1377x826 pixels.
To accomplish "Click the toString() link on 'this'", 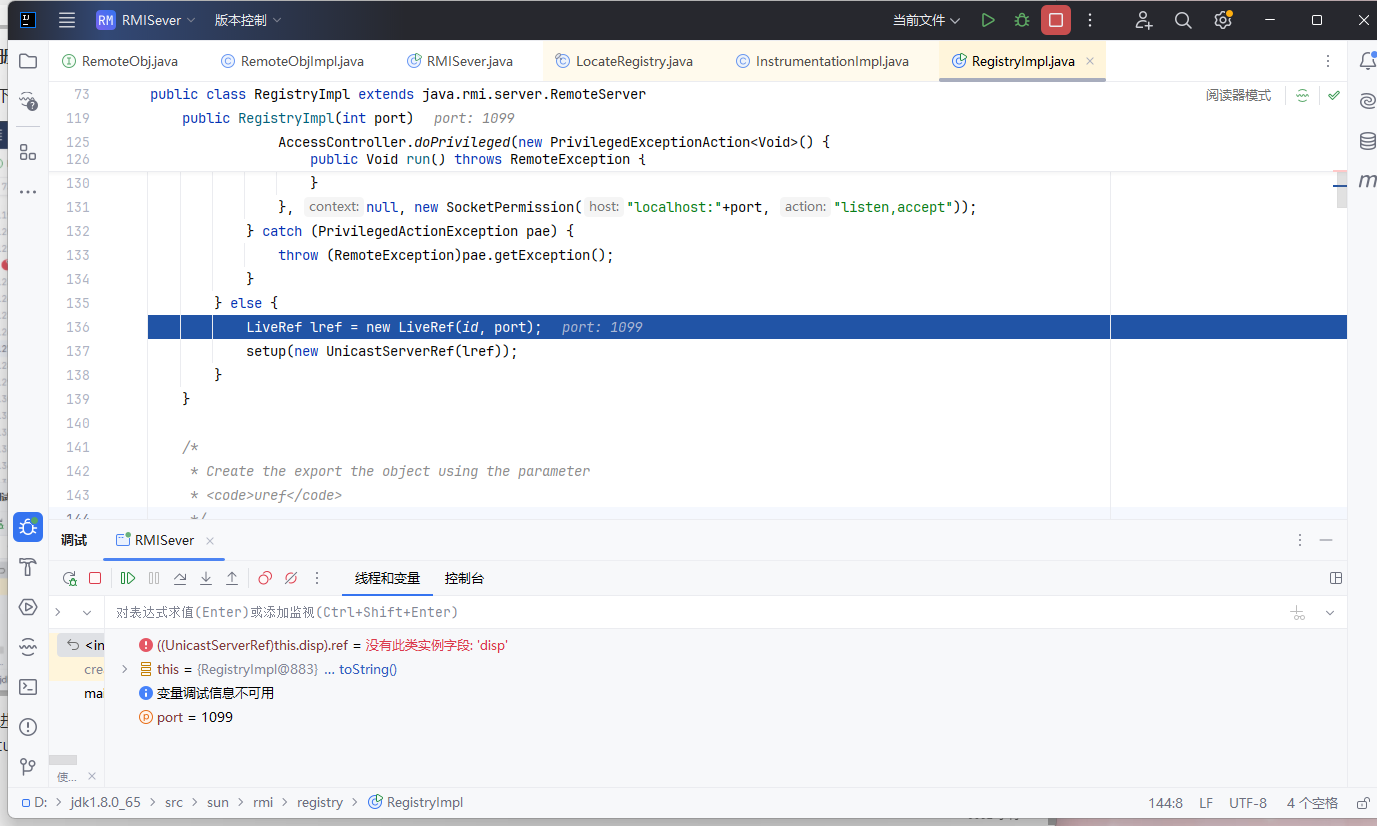I will pos(368,669).
